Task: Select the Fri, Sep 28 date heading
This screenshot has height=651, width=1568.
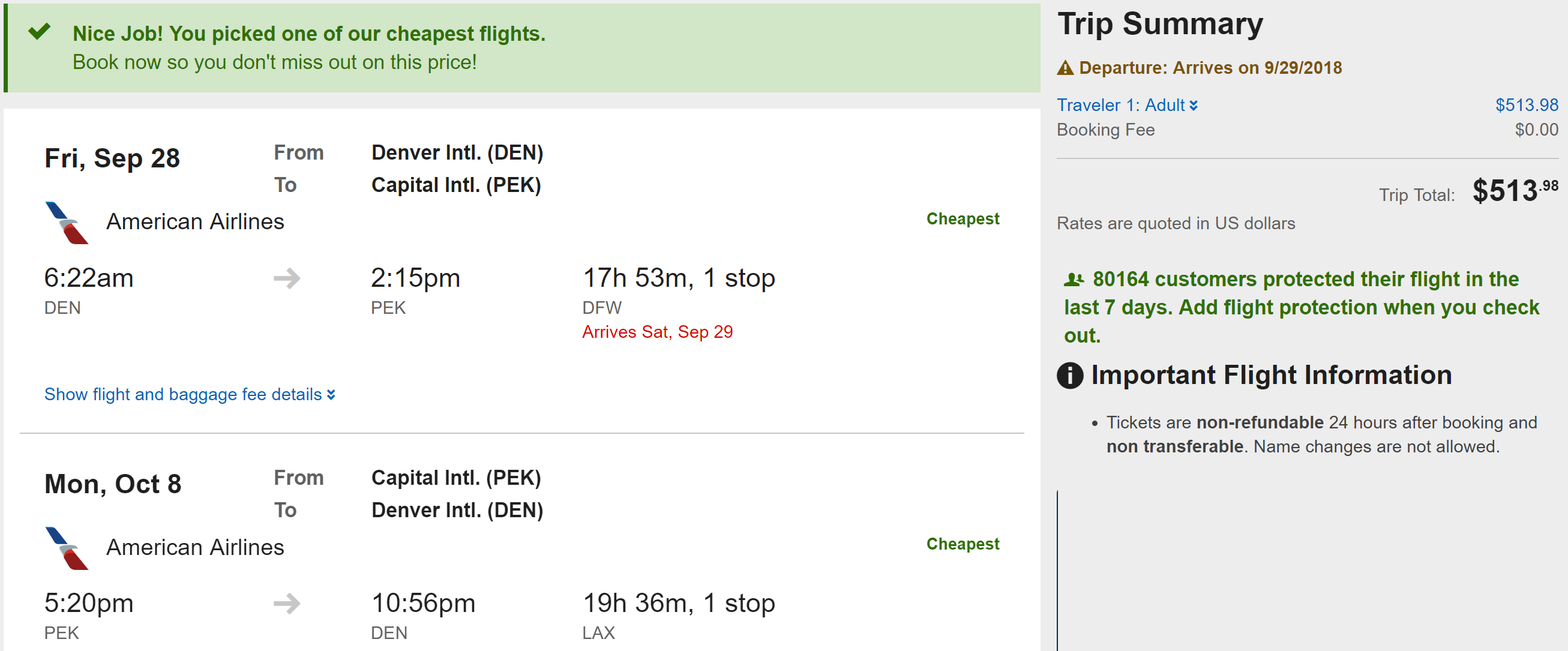Action: (x=112, y=158)
